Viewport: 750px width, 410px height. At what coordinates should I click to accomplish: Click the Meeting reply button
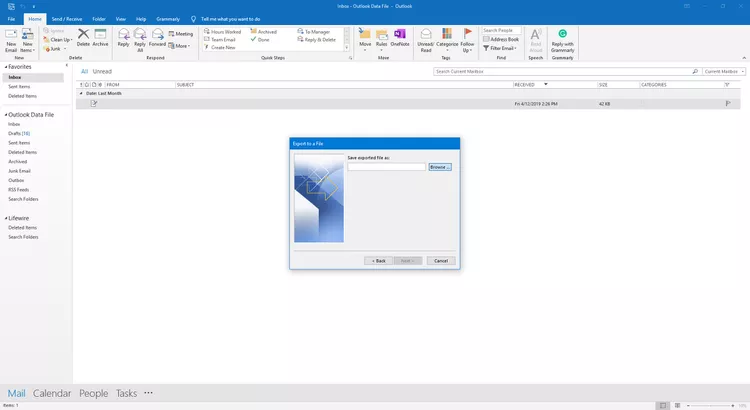pos(180,34)
